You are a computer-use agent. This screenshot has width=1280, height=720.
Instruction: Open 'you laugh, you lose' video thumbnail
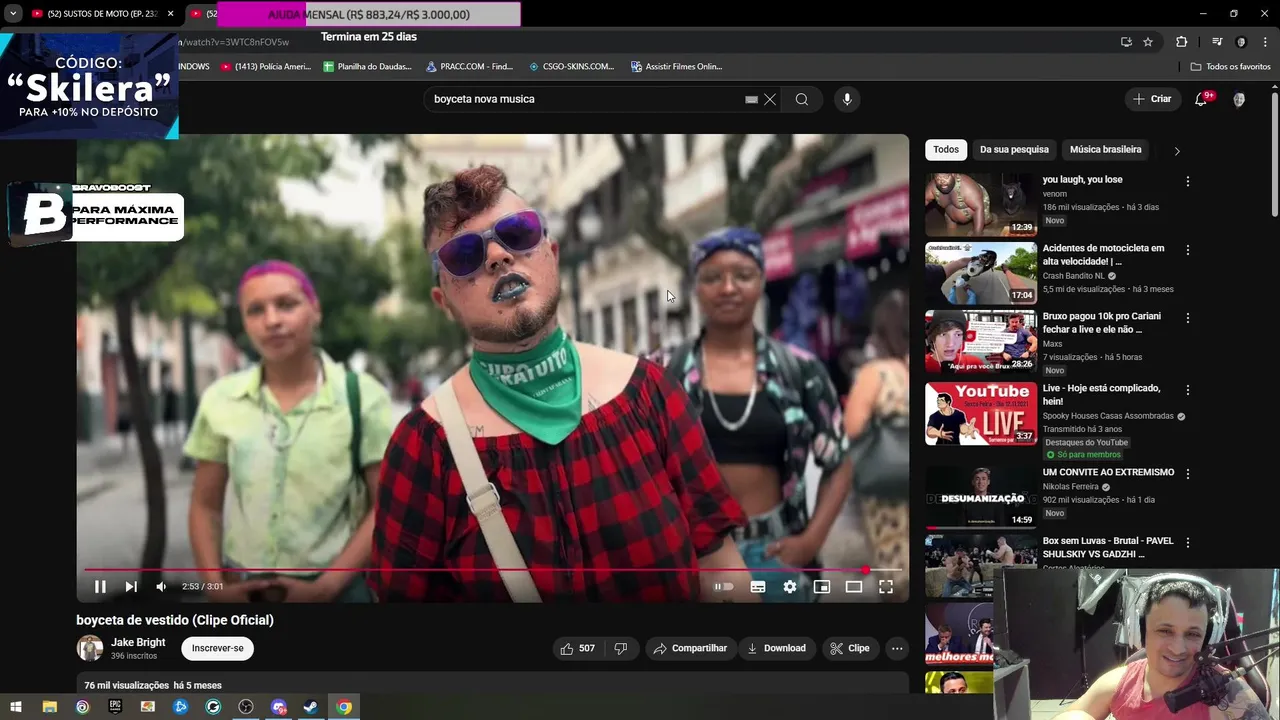981,204
